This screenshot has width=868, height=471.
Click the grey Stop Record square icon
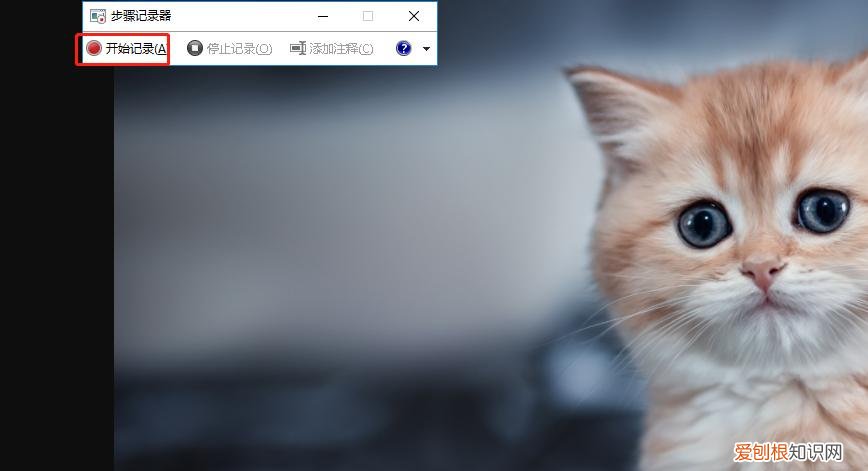[195, 48]
